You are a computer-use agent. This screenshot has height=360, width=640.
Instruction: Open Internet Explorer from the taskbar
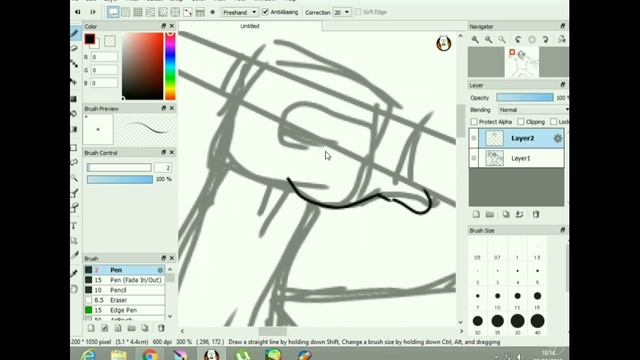(88, 355)
